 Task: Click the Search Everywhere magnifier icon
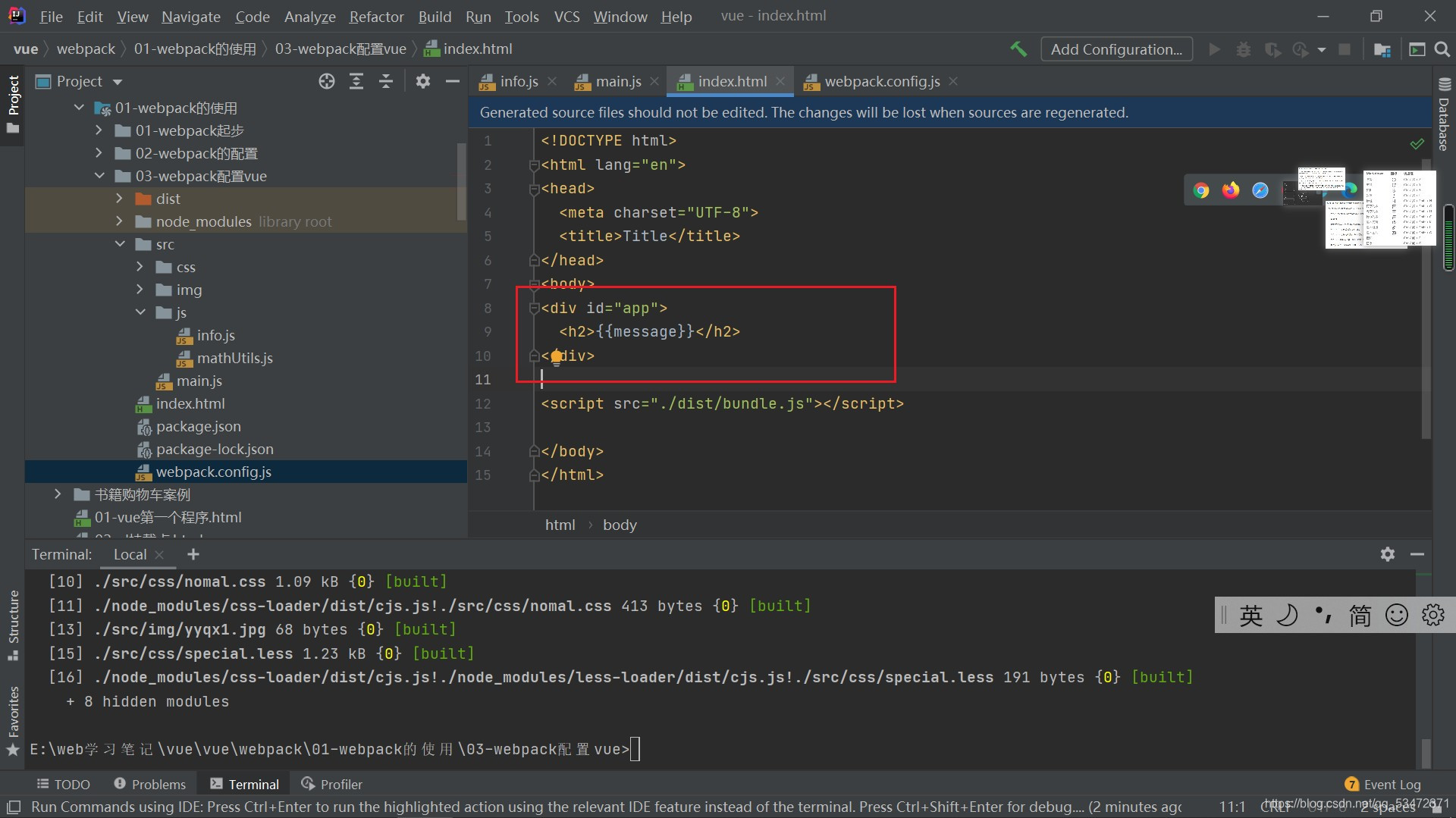1442,49
